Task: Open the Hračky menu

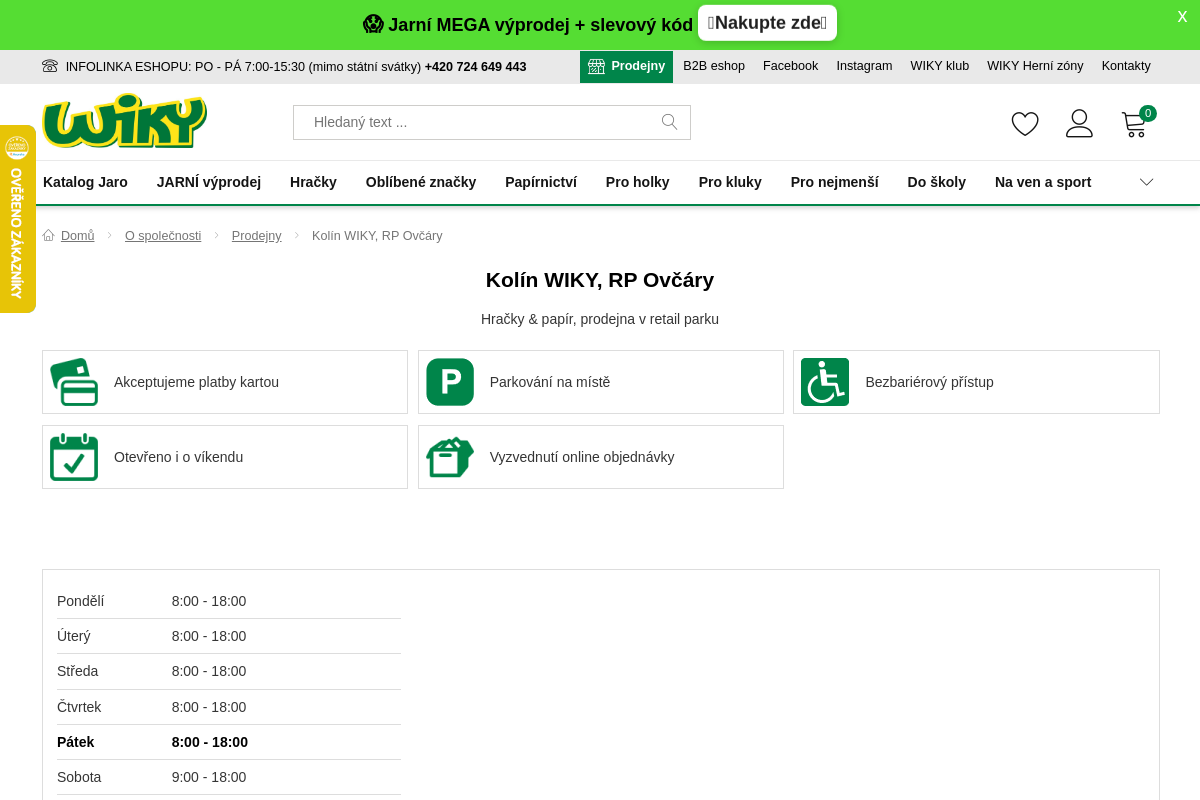Action: point(313,182)
